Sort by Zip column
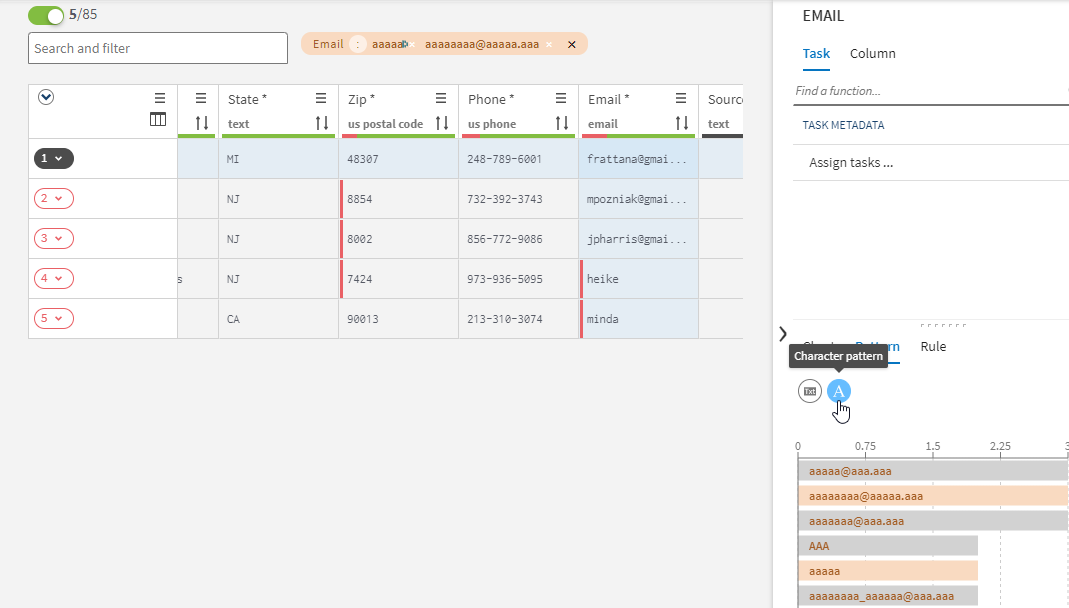This screenshot has height=608, width=1069. tap(442, 123)
